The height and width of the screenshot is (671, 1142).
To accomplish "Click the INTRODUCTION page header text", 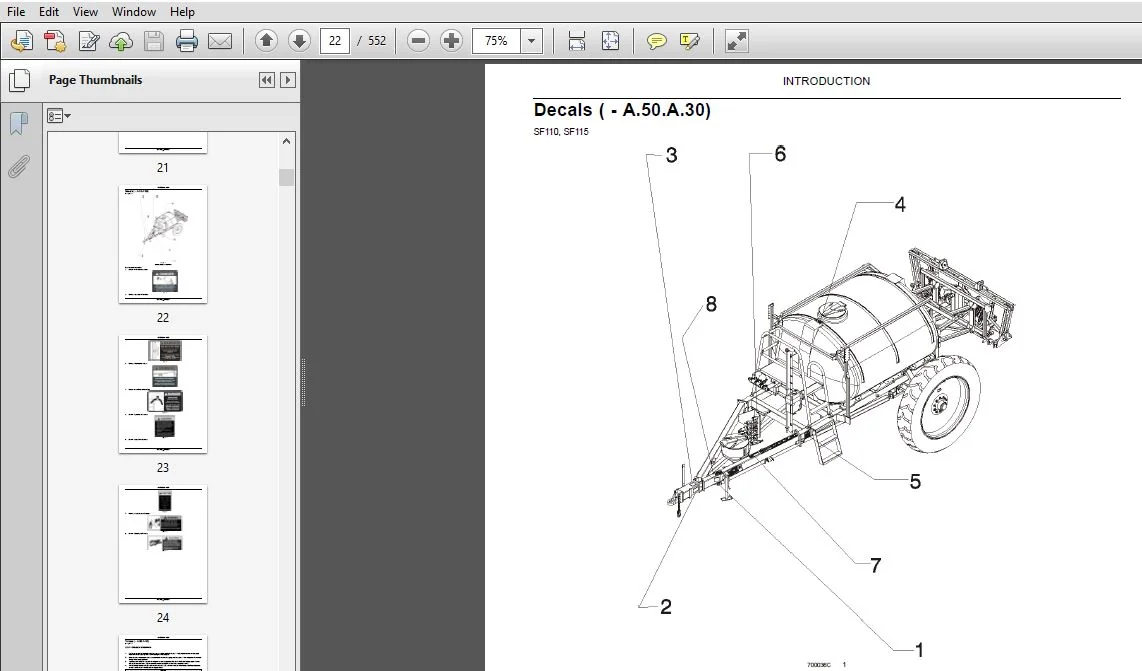I will [x=826, y=81].
